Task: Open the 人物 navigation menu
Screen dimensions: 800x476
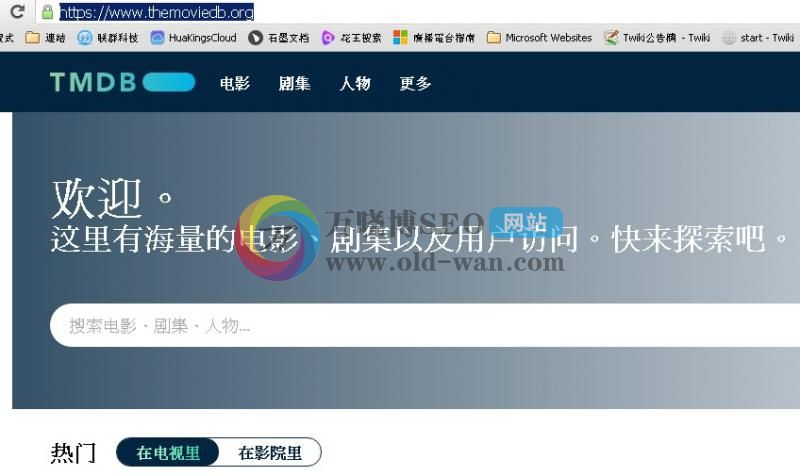Action: pyautogui.click(x=355, y=83)
